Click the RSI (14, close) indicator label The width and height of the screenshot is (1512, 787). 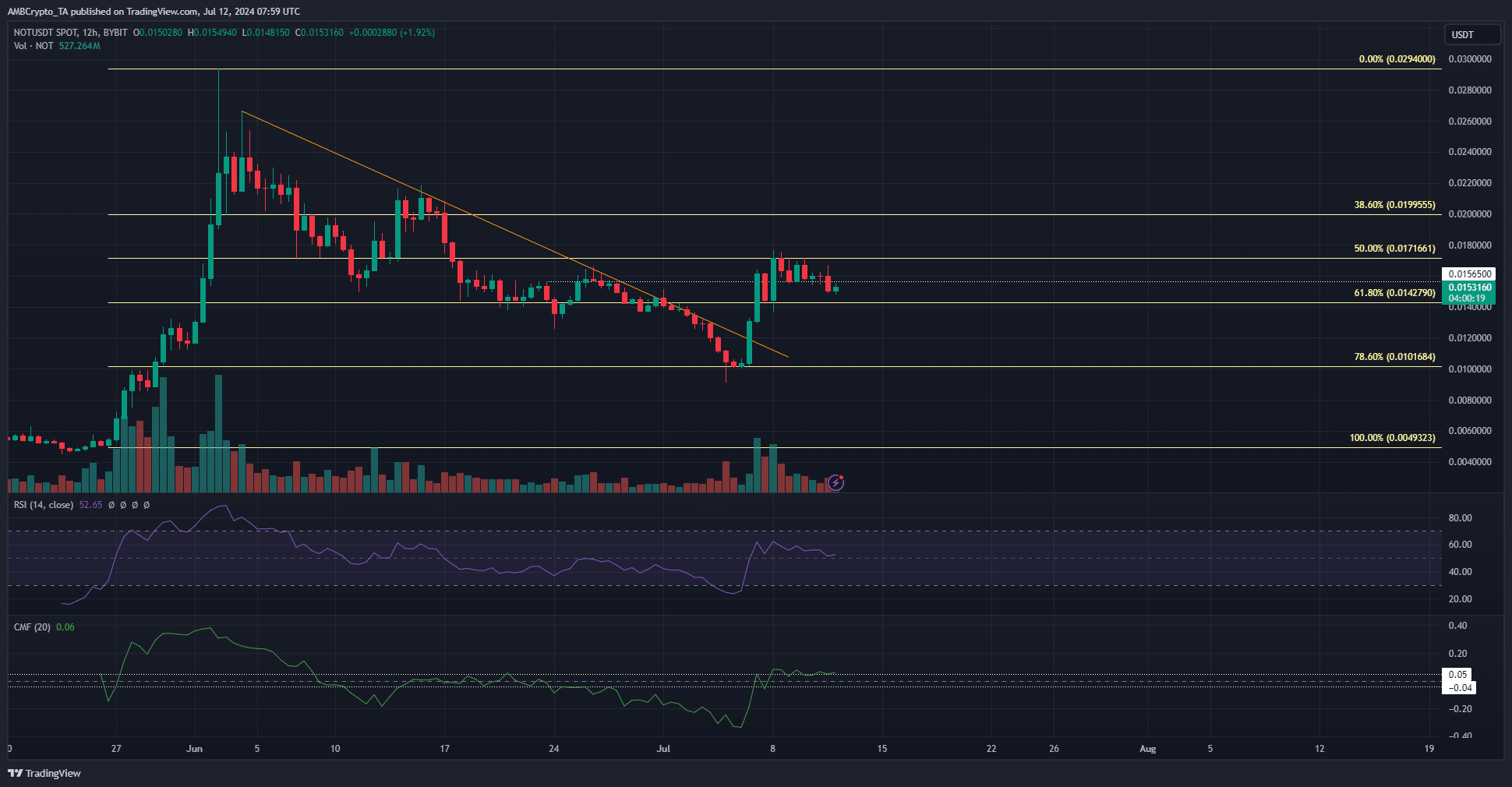(44, 505)
